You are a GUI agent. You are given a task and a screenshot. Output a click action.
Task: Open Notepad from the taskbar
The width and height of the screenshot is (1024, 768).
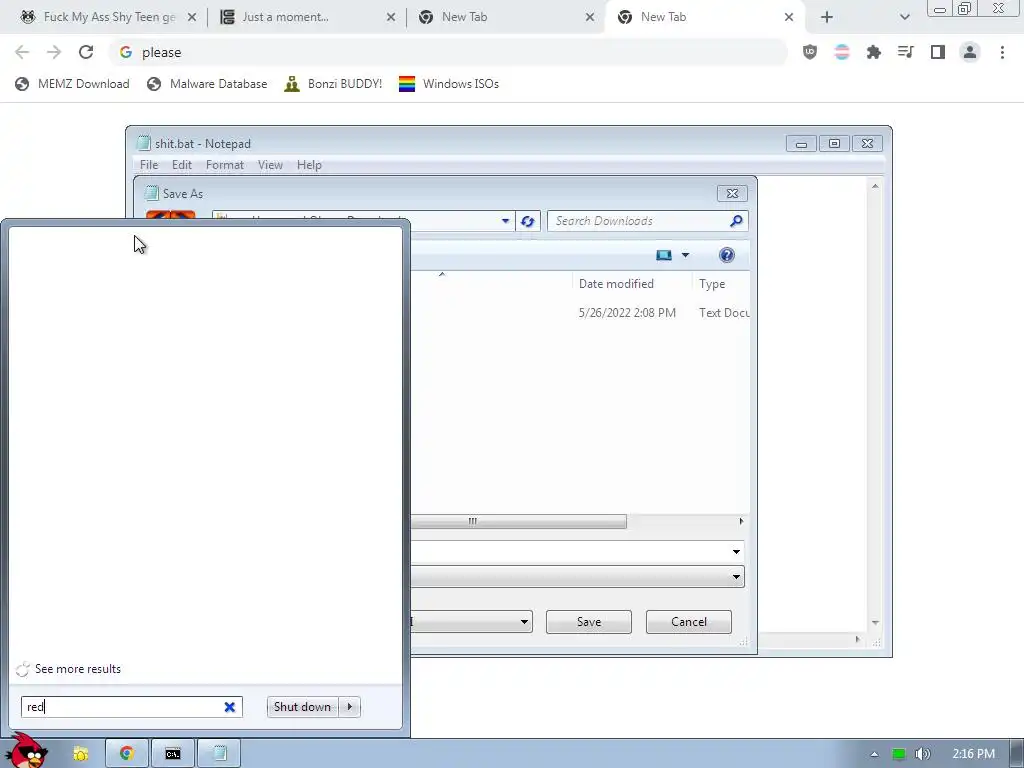219,754
